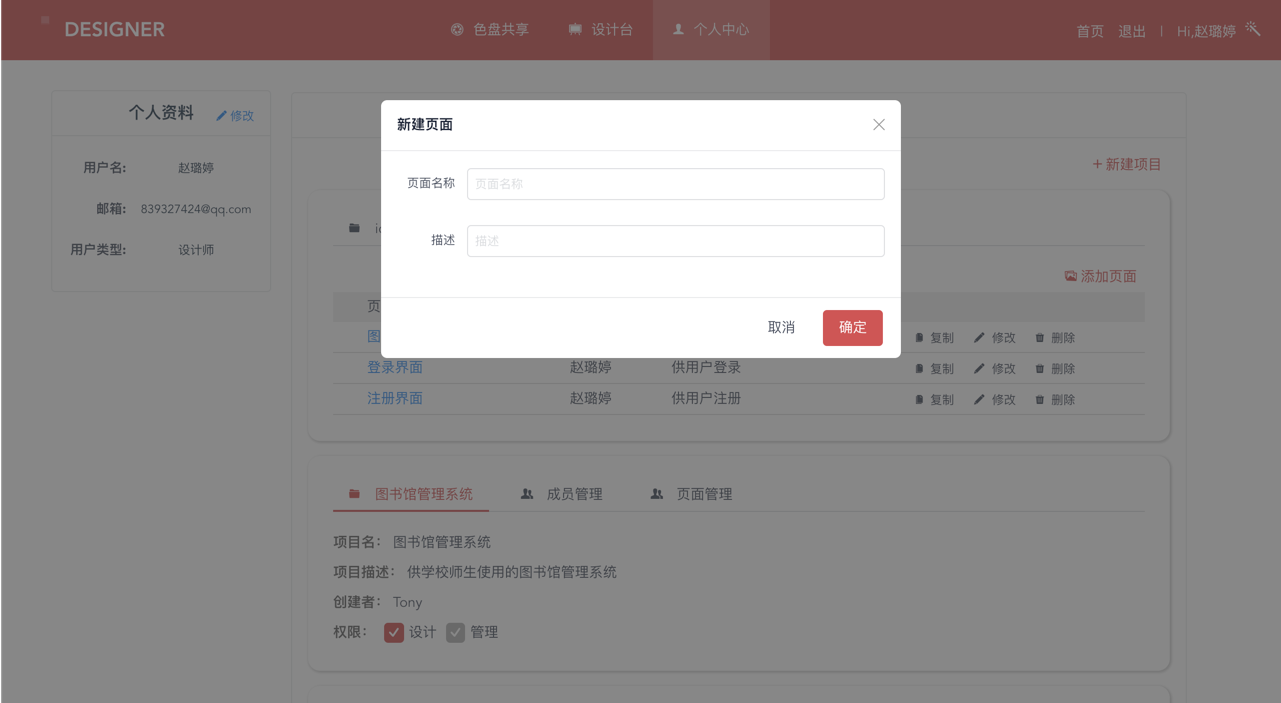This screenshot has width=1281, height=703.
Task: Switch to the 页面管理 tab
Action: 692,494
